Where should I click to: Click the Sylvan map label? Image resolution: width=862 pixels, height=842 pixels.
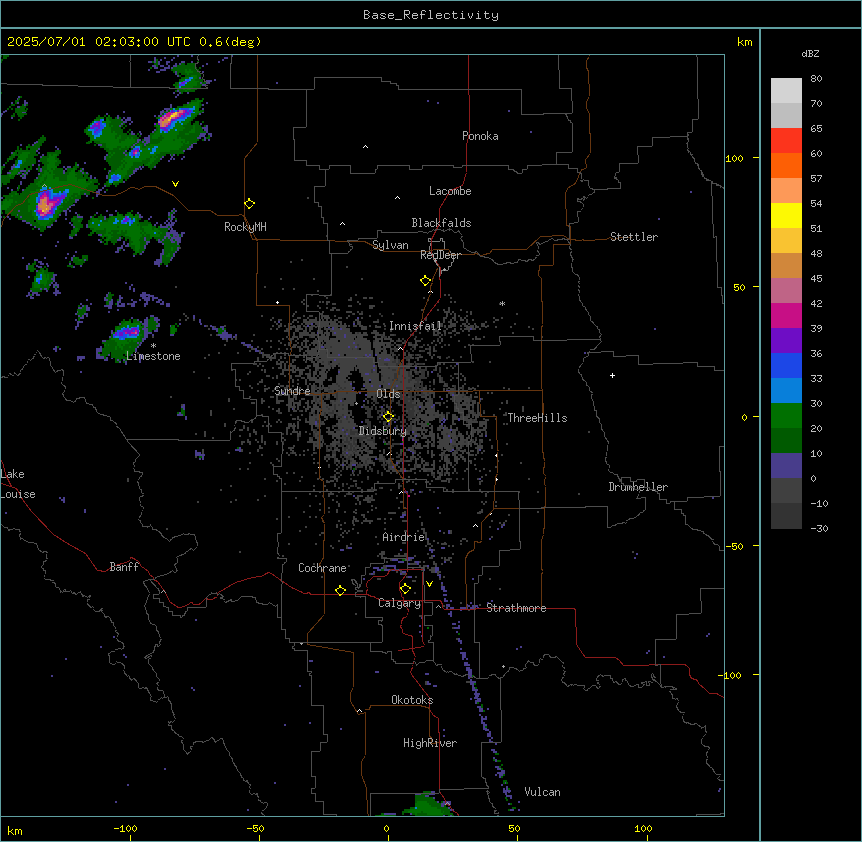click(x=390, y=245)
